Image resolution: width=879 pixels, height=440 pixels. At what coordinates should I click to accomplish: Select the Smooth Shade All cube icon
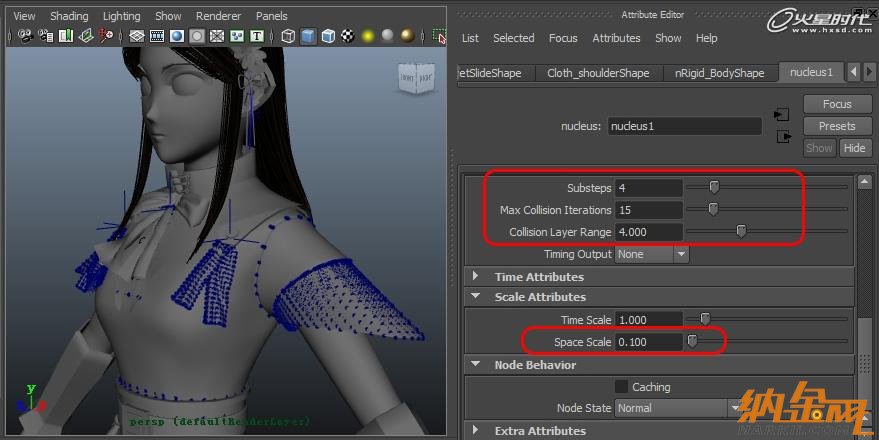308,36
